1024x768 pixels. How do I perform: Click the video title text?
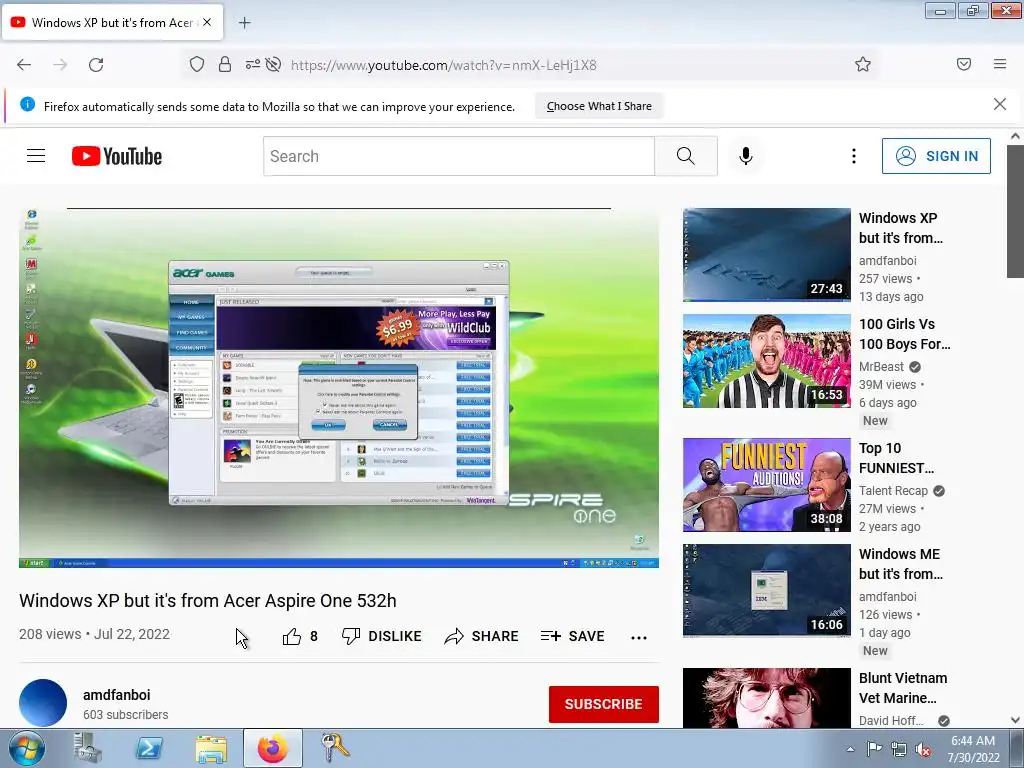pyautogui.click(x=208, y=601)
